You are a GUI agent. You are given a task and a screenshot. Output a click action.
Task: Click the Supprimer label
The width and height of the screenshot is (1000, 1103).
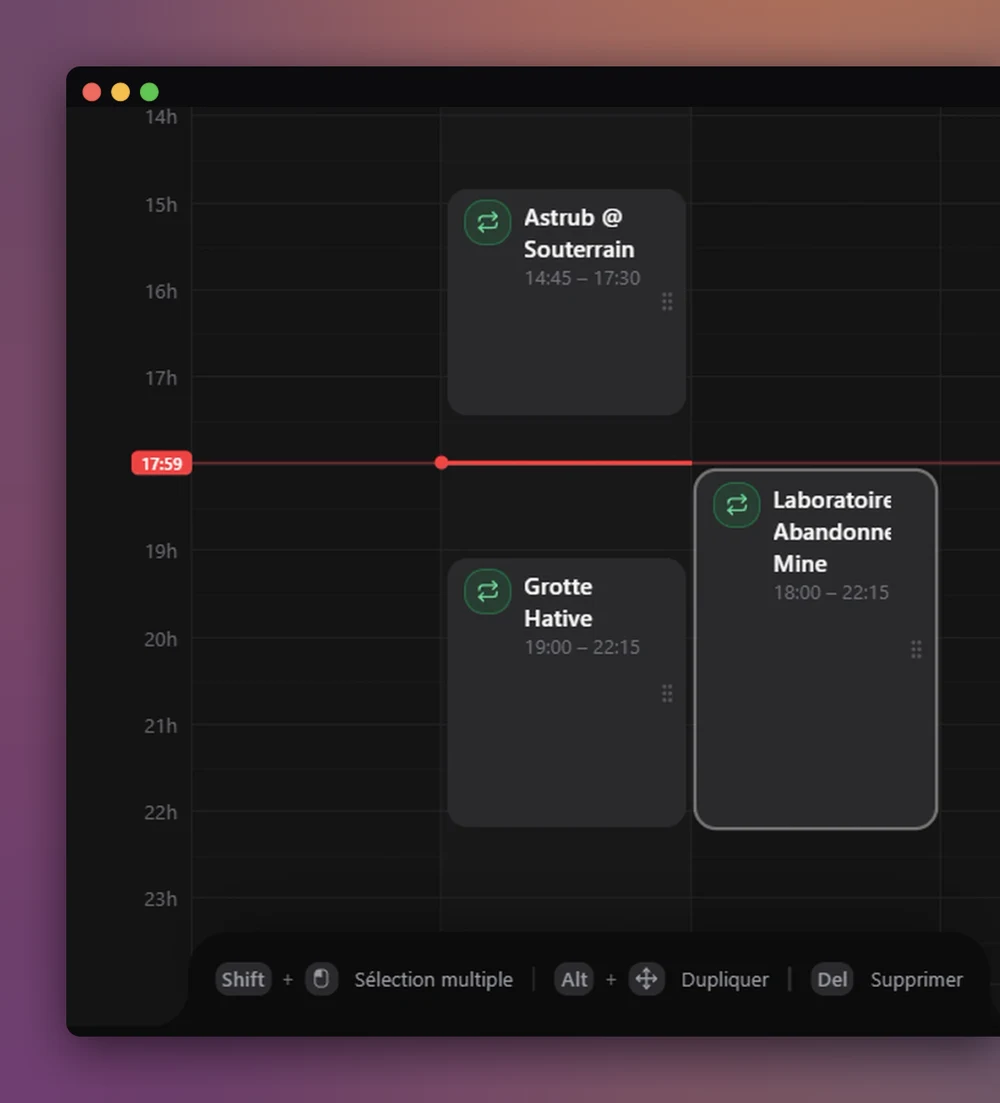click(x=917, y=979)
